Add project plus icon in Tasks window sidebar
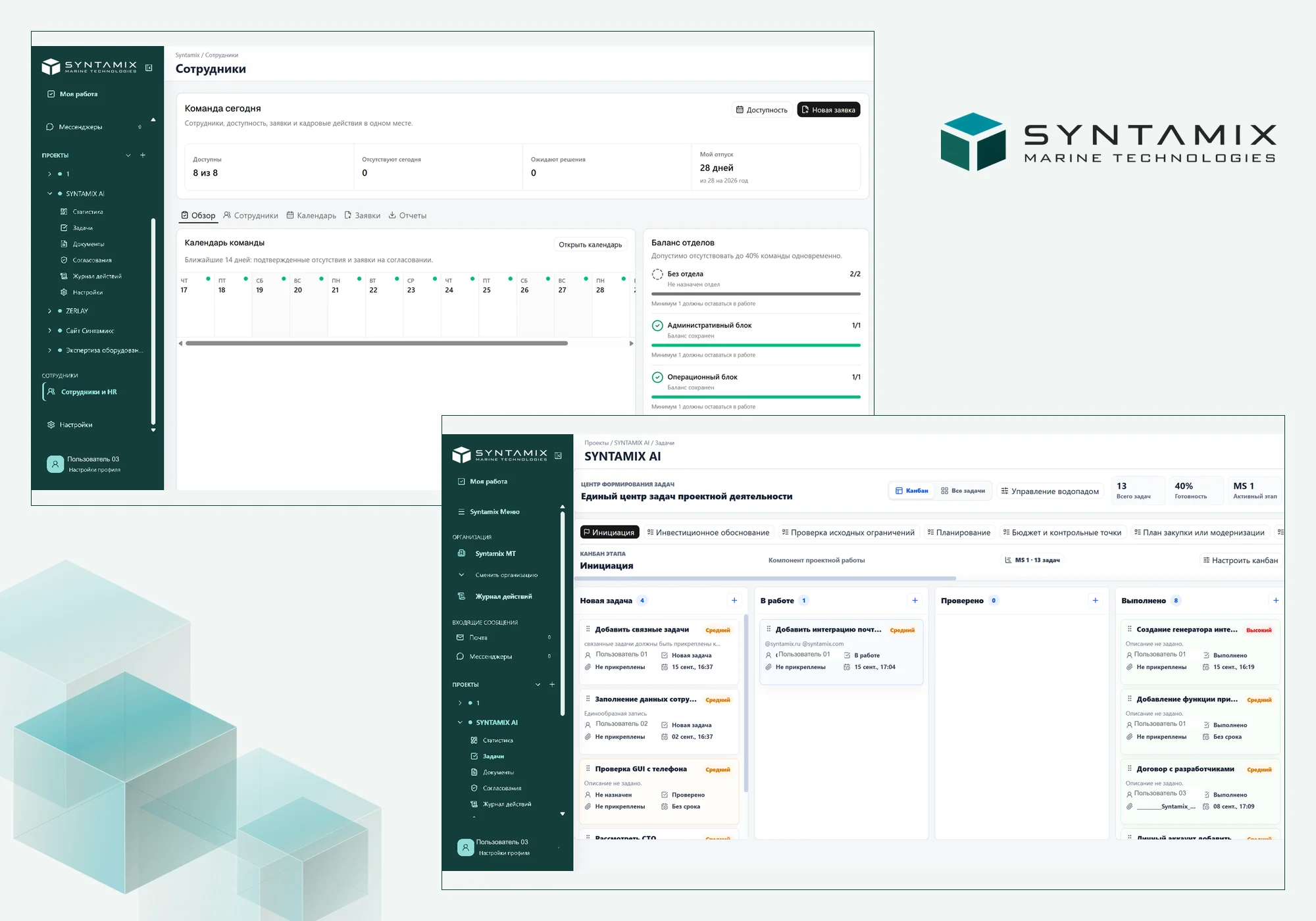Viewport: 1316px width, 921px height. click(x=552, y=684)
